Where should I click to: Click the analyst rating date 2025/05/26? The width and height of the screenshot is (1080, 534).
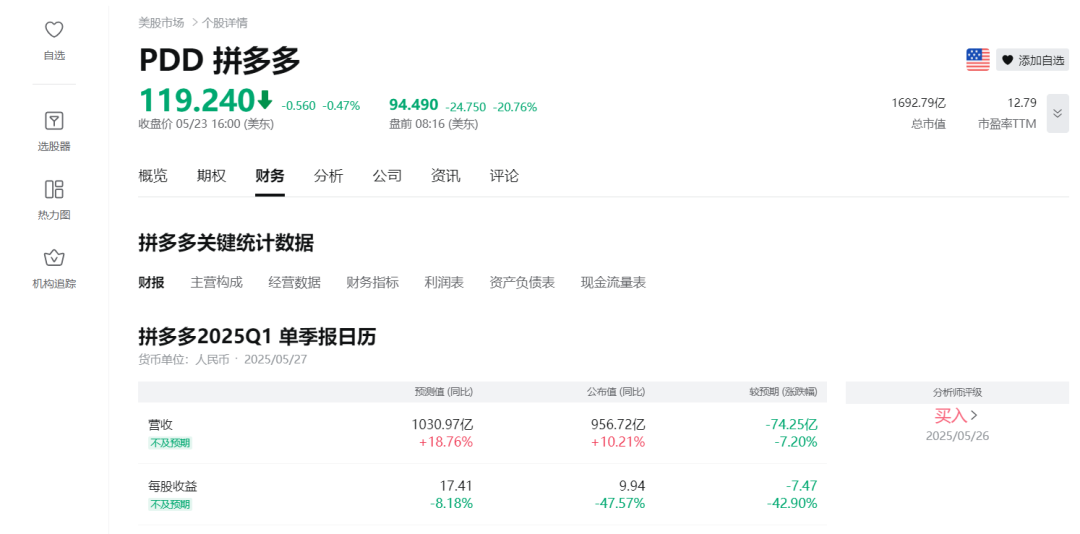(957, 435)
